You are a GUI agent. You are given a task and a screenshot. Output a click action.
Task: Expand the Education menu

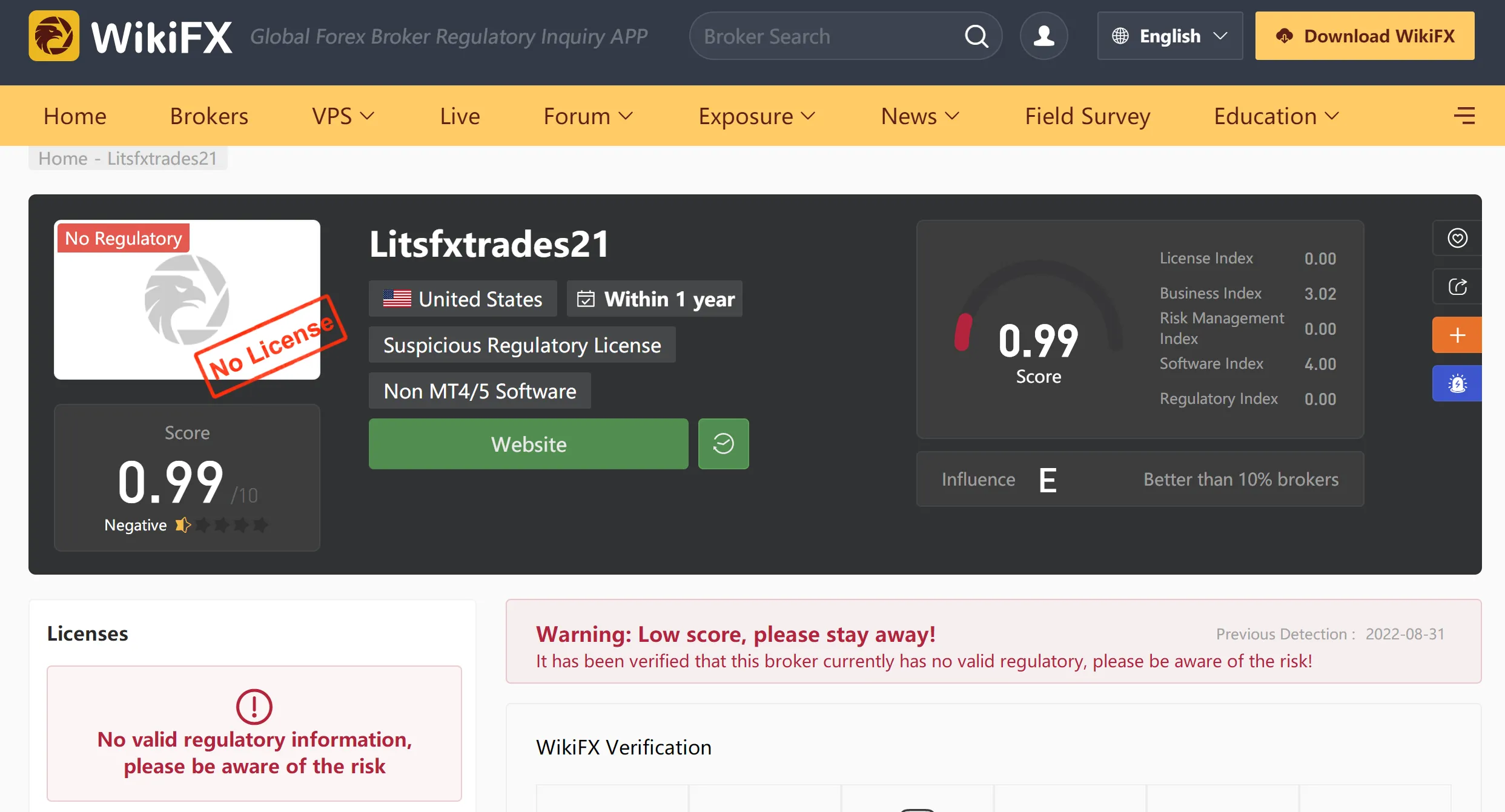coord(1276,116)
